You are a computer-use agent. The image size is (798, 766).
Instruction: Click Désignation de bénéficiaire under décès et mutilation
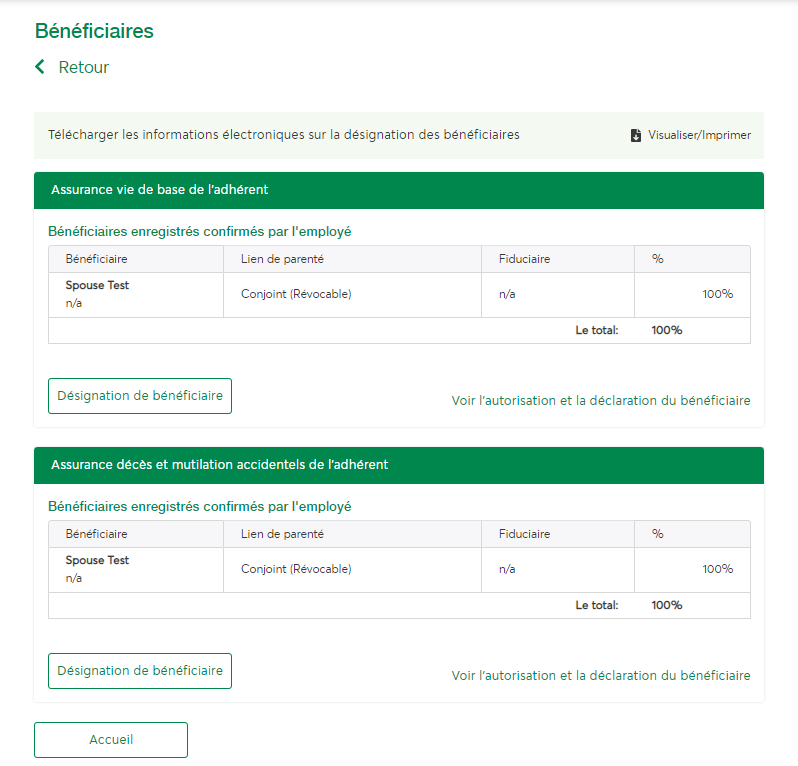[140, 671]
